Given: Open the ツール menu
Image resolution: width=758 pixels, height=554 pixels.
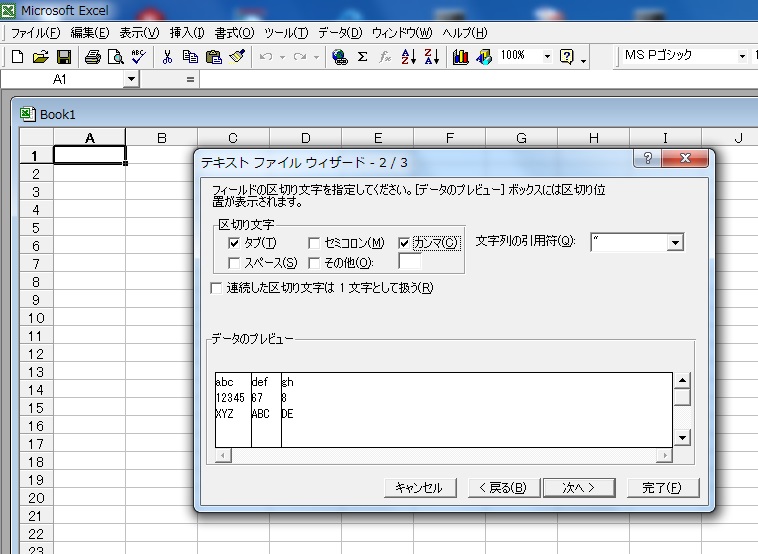Looking at the screenshot, I should [286, 33].
